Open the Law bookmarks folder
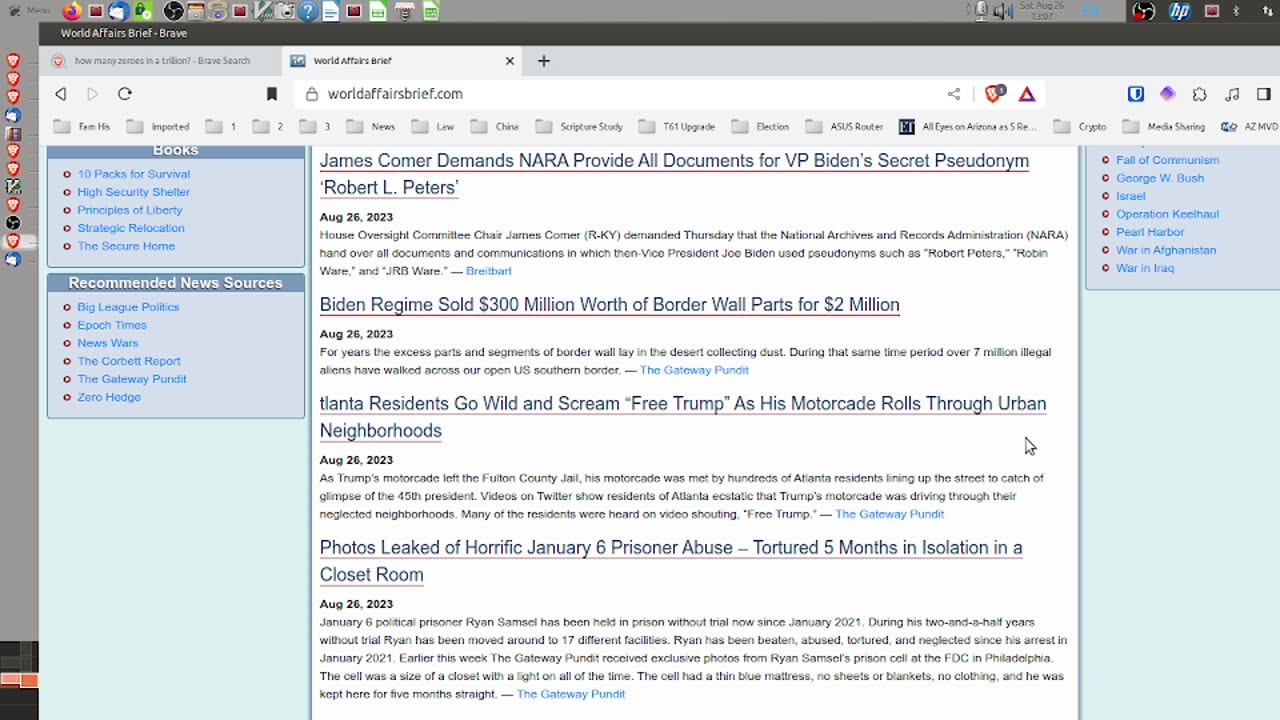Image resolution: width=1280 pixels, height=720 pixels. pos(433,127)
